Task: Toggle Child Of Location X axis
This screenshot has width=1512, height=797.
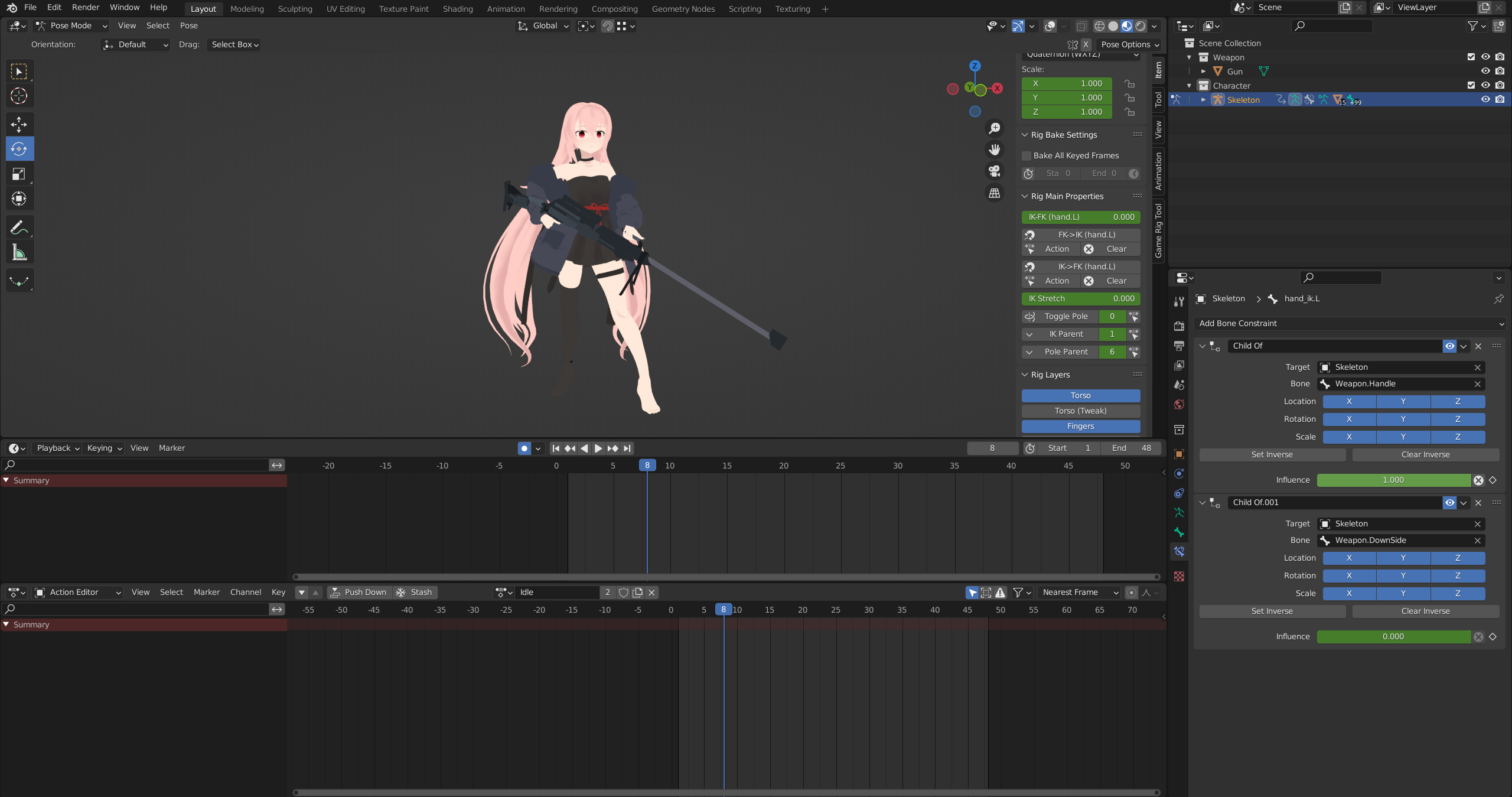Action: (1349, 402)
